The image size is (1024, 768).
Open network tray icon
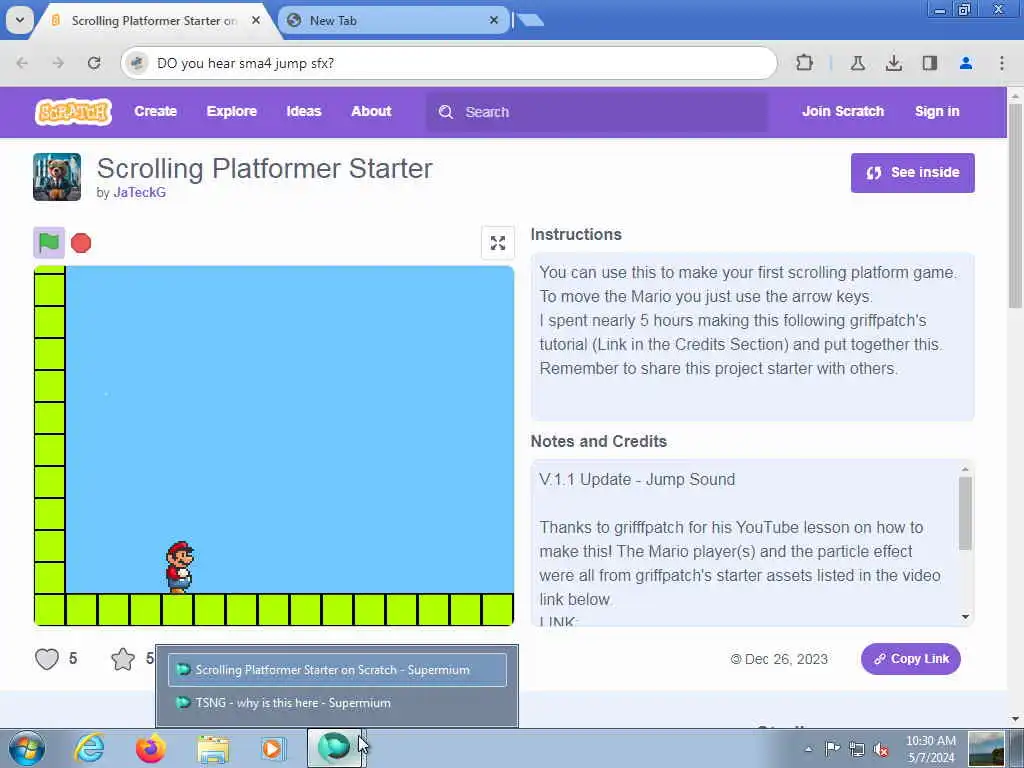pos(857,749)
